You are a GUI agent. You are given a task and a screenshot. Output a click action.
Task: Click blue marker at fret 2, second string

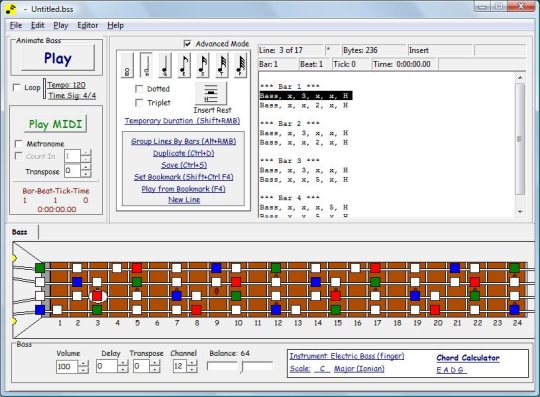(77, 282)
